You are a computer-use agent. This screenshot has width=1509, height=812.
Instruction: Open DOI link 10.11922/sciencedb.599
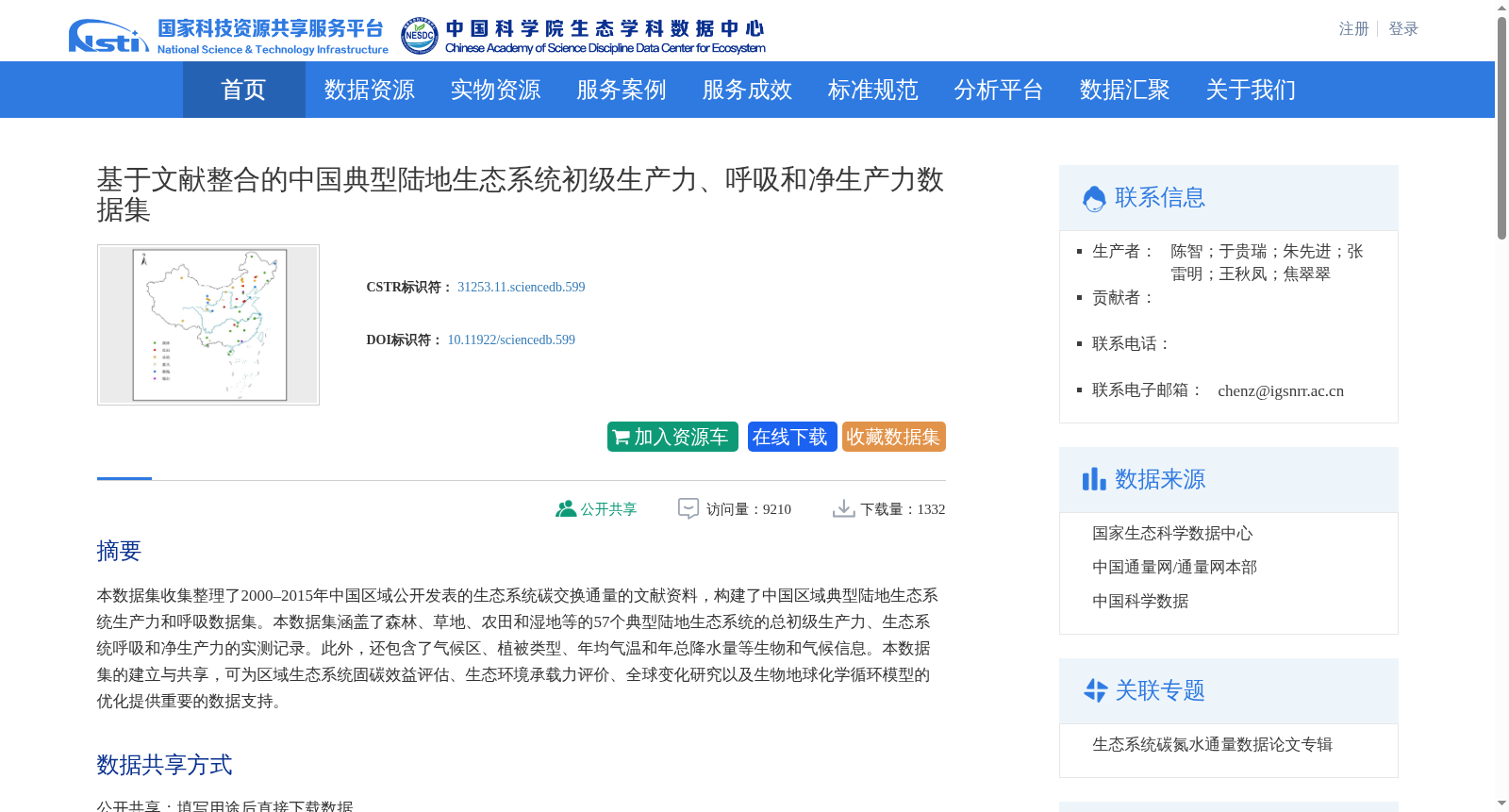pos(511,340)
